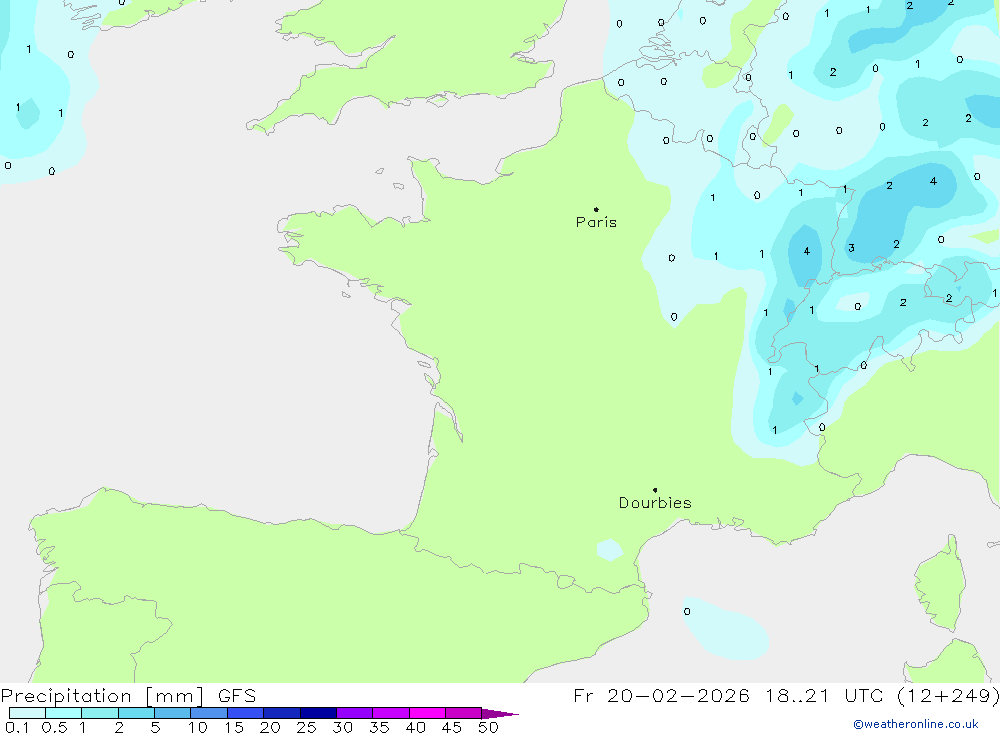Click the legend label 0.5
1000x733 pixels.
pyautogui.click(x=54, y=727)
